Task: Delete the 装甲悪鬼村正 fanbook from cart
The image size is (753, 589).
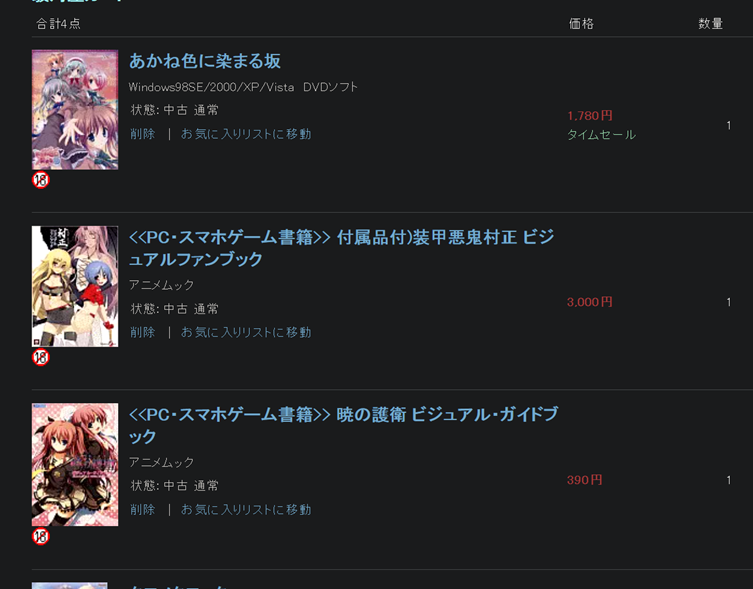Action: click(143, 332)
